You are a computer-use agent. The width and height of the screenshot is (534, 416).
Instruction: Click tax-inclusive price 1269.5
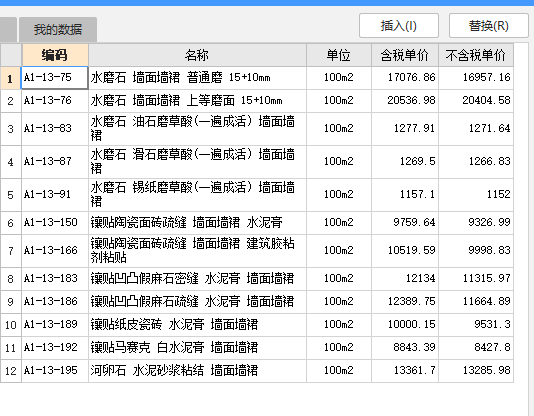[405, 162]
